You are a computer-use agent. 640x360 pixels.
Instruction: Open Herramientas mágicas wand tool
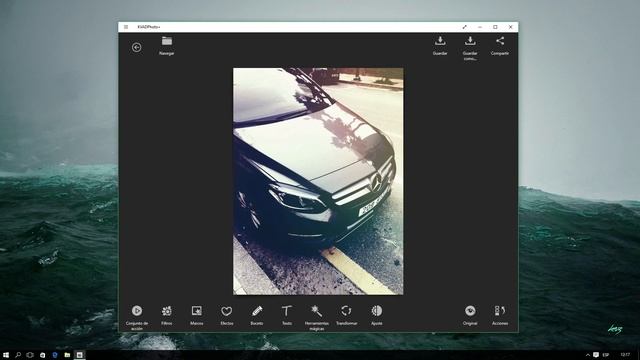pyautogui.click(x=317, y=318)
